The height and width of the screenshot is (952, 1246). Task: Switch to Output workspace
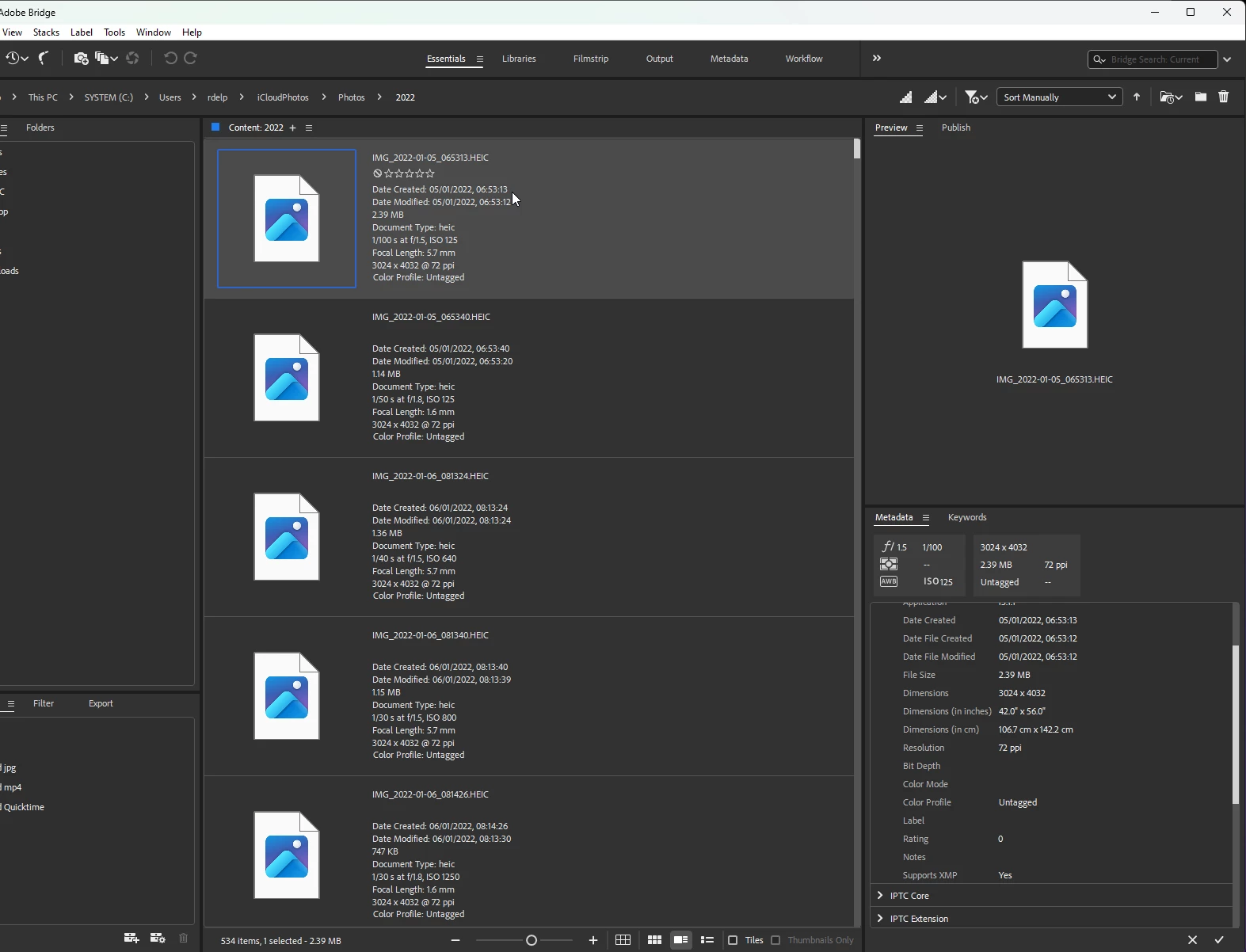pos(660,59)
